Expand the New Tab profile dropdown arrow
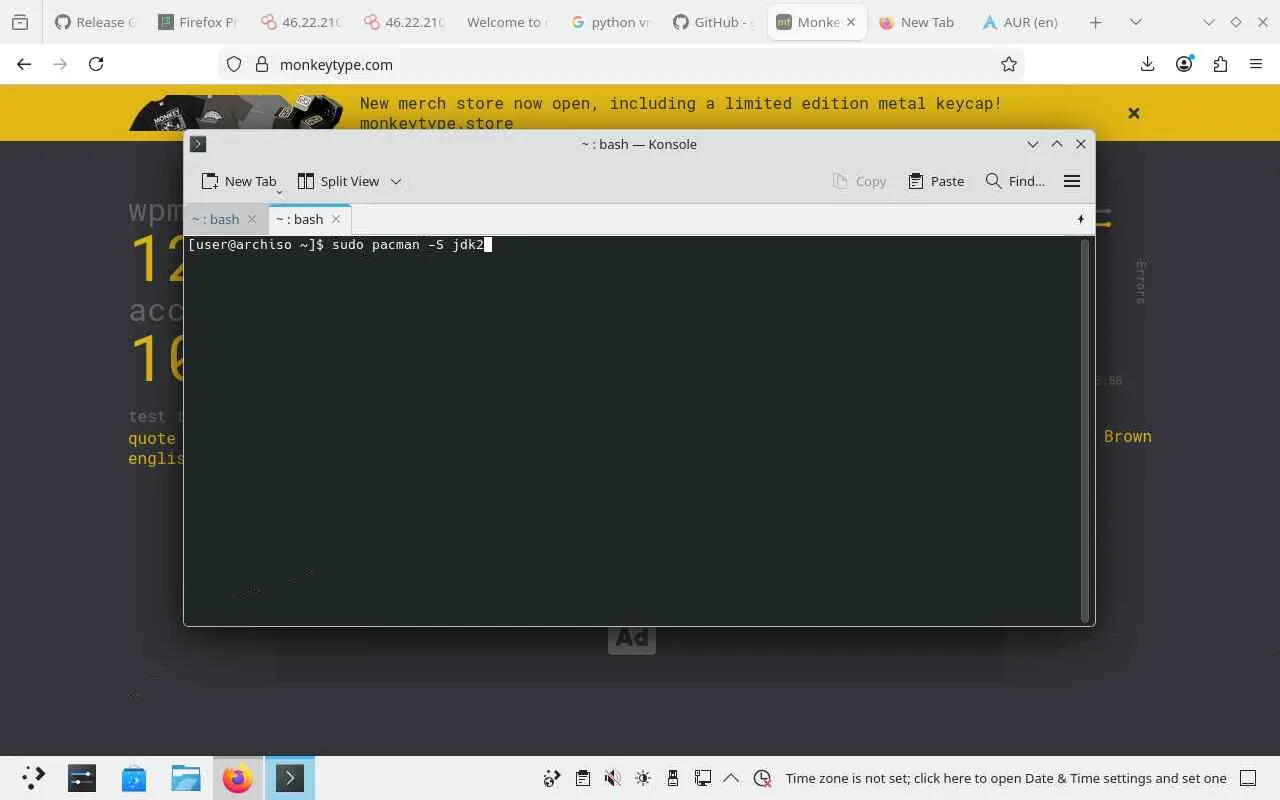1280x800 pixels. click(279, 190)
